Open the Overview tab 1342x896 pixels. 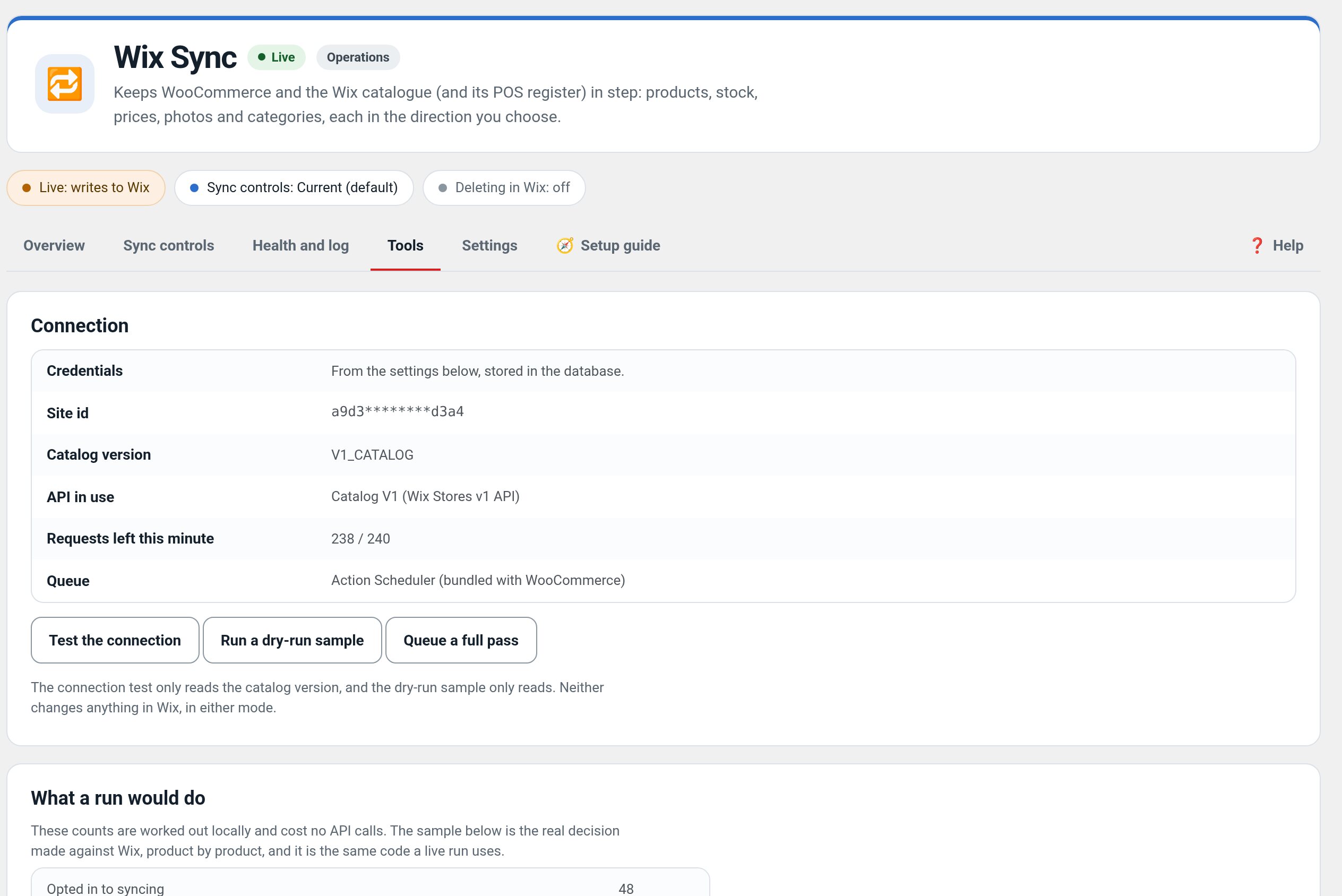point(54,246)
